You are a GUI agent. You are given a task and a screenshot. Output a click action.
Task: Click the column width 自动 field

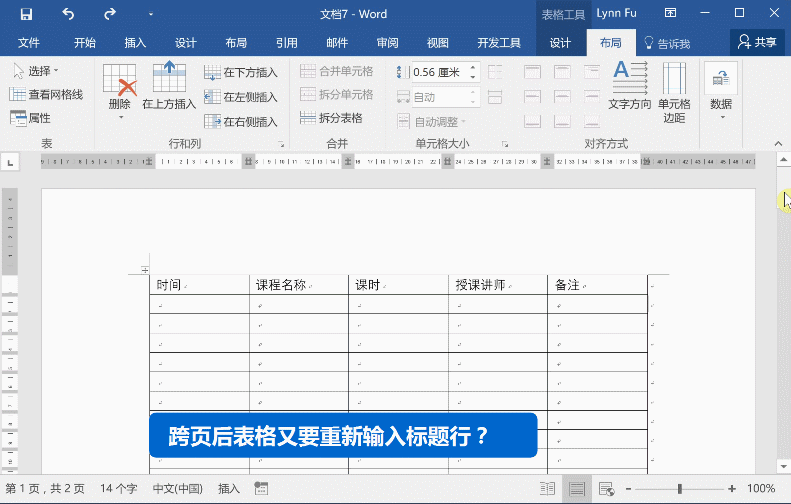click(439, 97)
